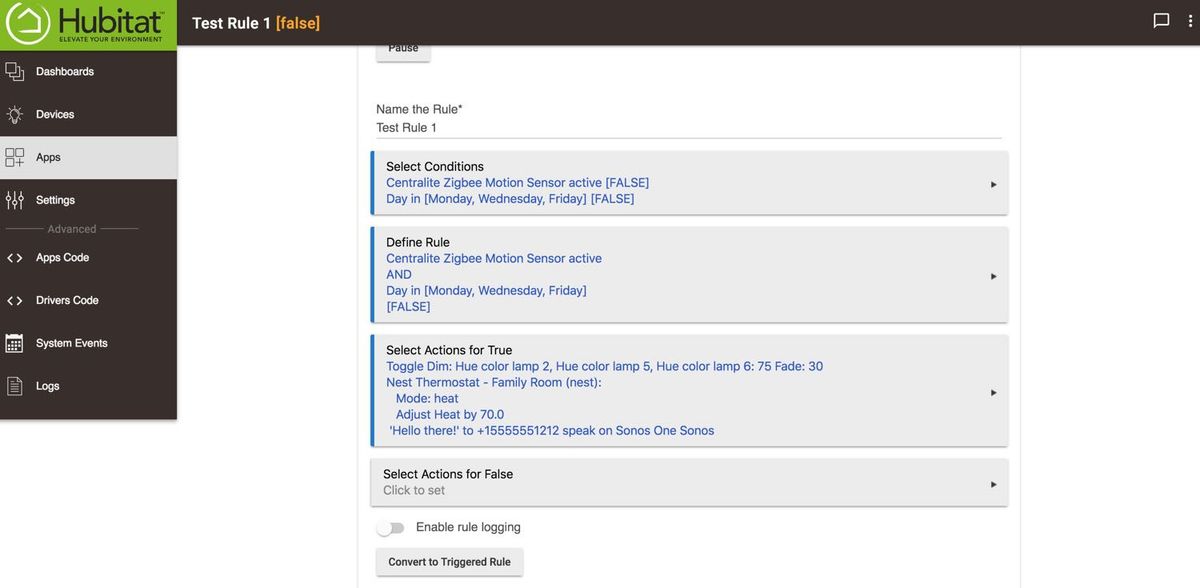Click the System Events calendar icon

click(14, 343)
